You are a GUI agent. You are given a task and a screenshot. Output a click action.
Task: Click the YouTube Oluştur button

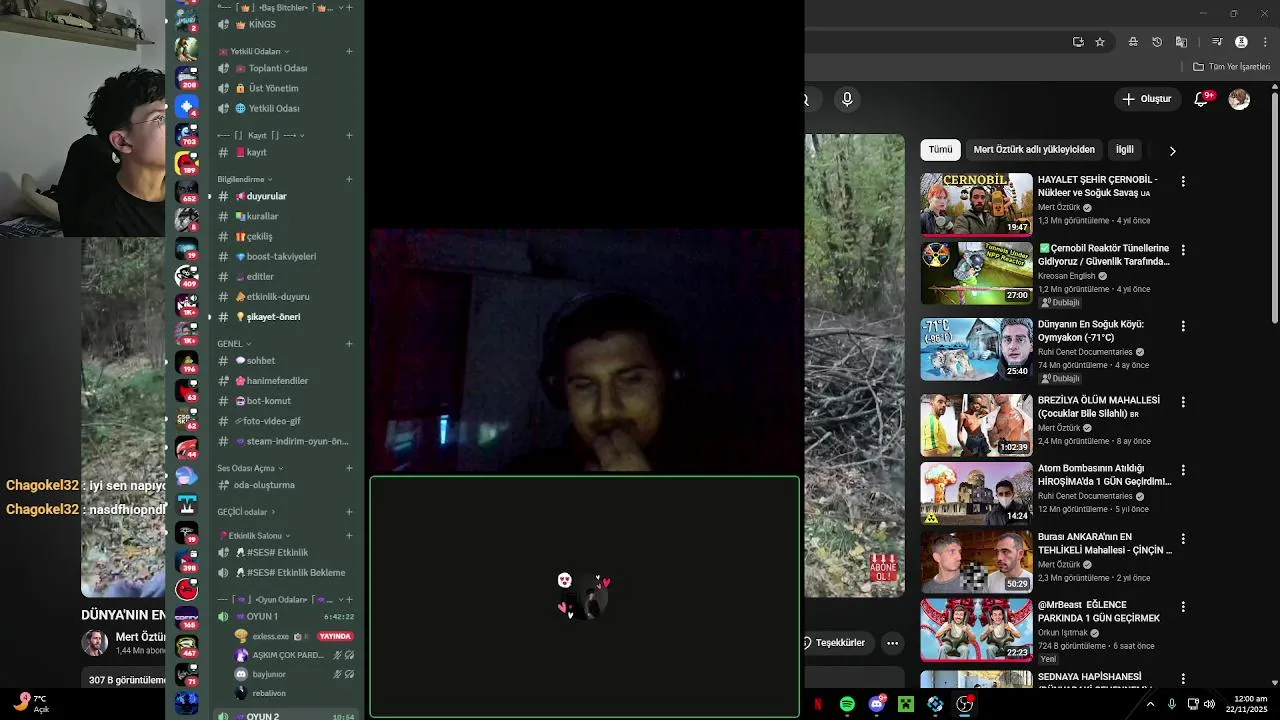(x=1146, y=99)
